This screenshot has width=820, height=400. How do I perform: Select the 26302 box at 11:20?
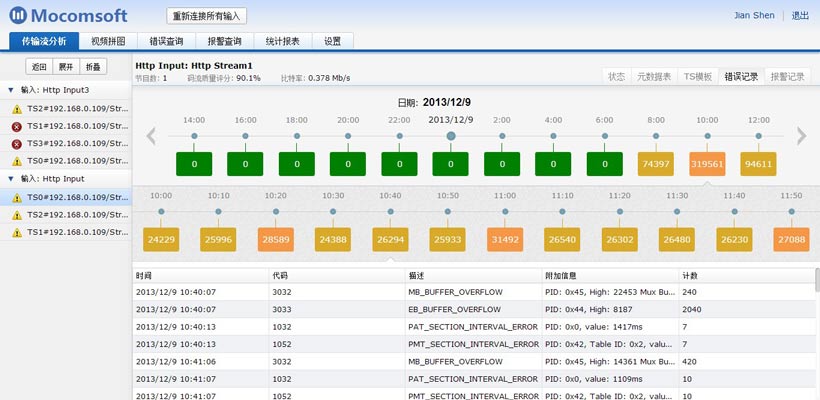(620, 239)
